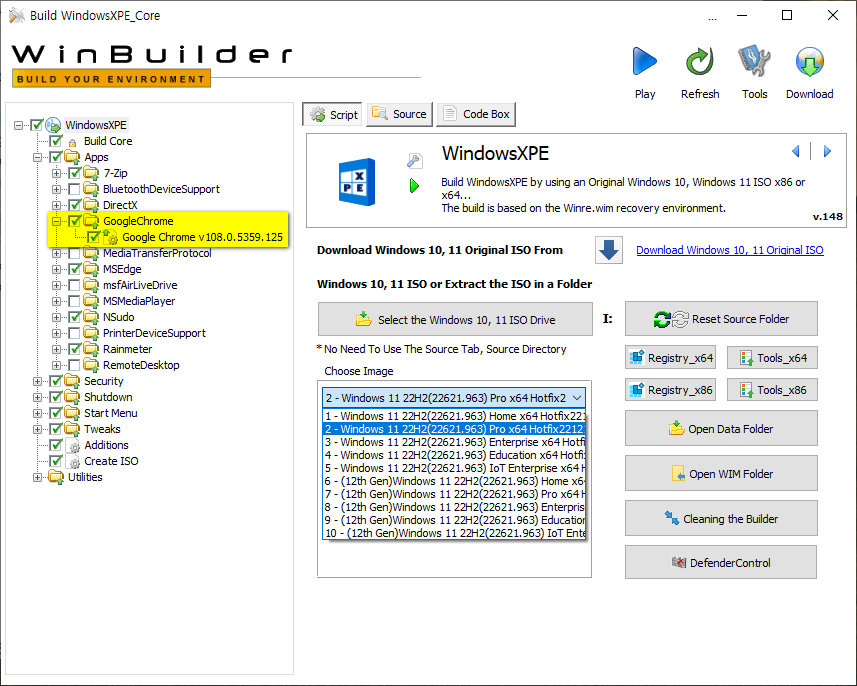
Task: Enable the MediaTransferProtocol checkbox
Action: click(74, 253)
